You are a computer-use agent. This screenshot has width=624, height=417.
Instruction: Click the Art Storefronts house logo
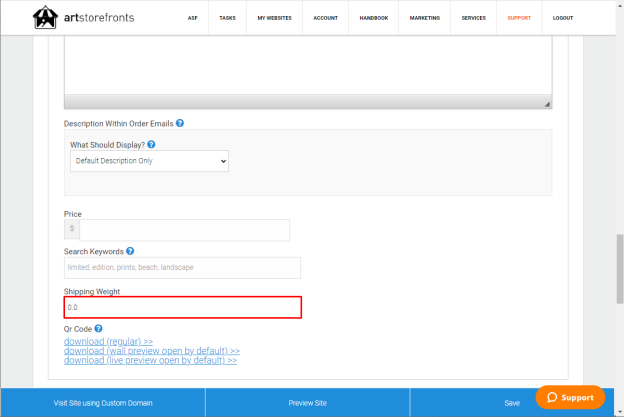point(45,17)
